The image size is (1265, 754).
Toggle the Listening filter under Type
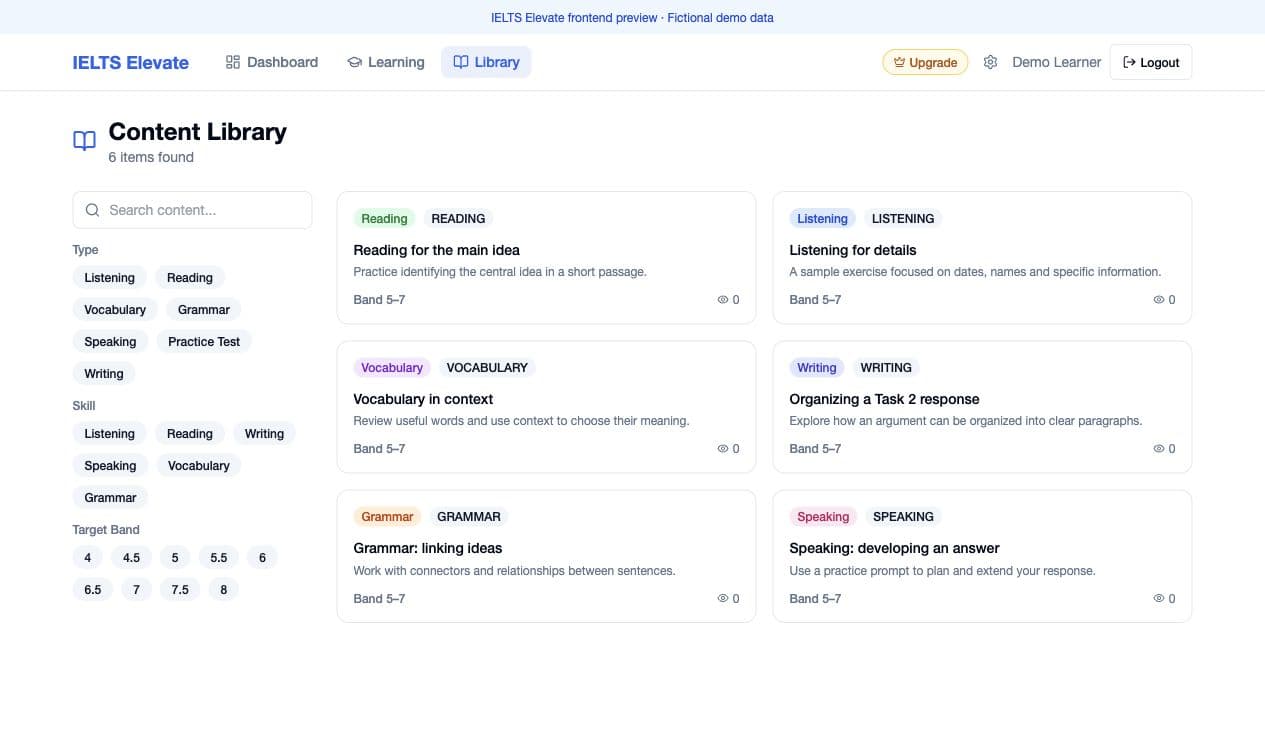110,278
